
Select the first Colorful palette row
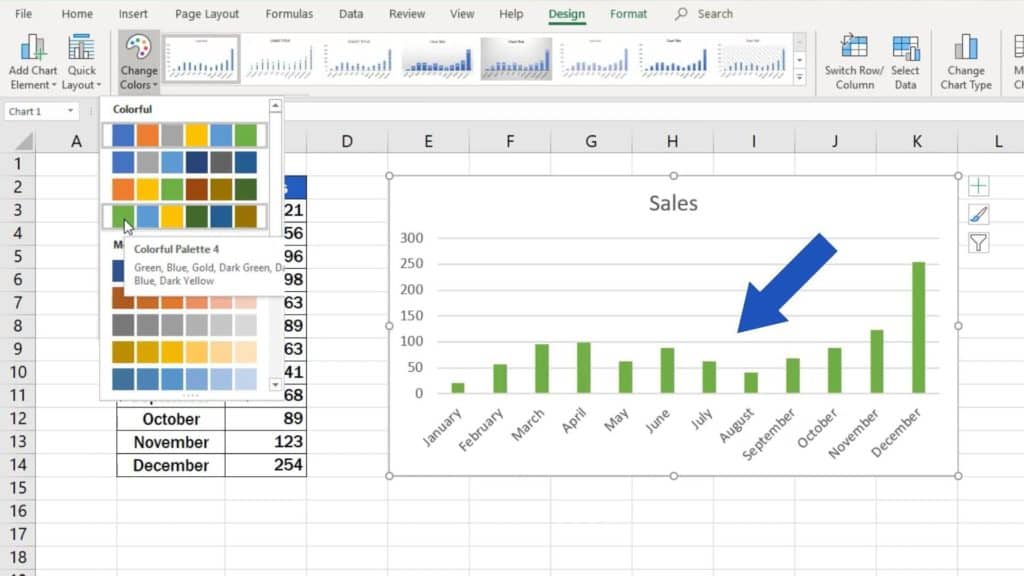pos(184,135)
